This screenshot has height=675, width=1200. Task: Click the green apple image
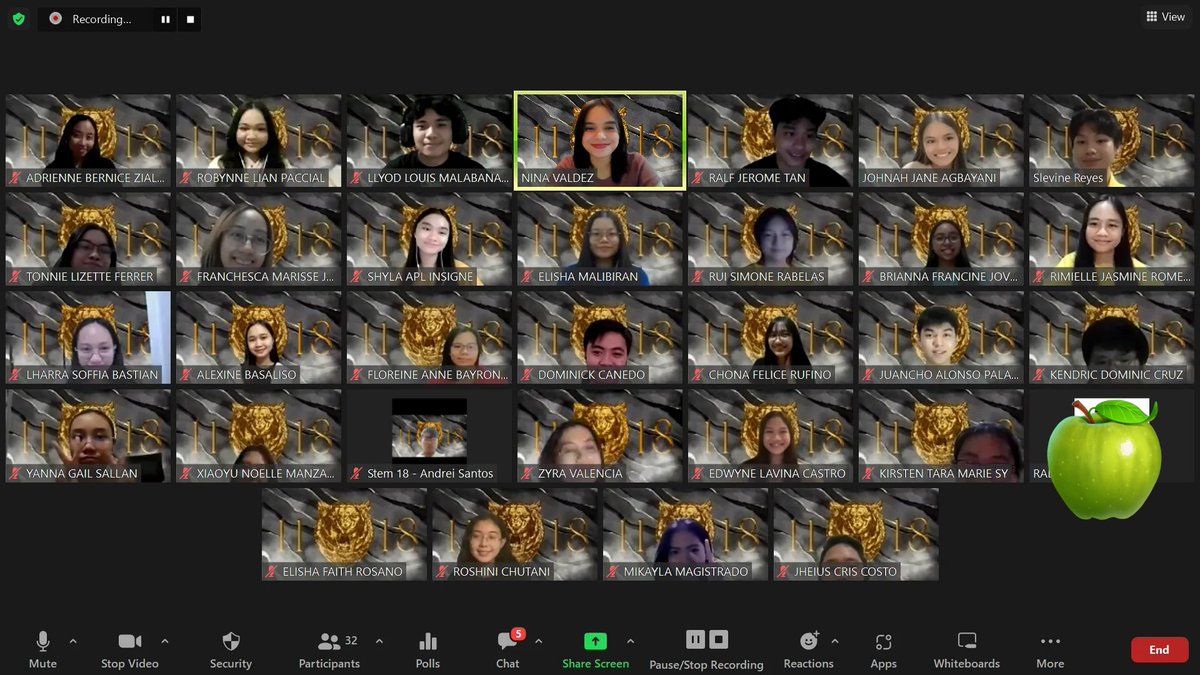coord(1103,458)
